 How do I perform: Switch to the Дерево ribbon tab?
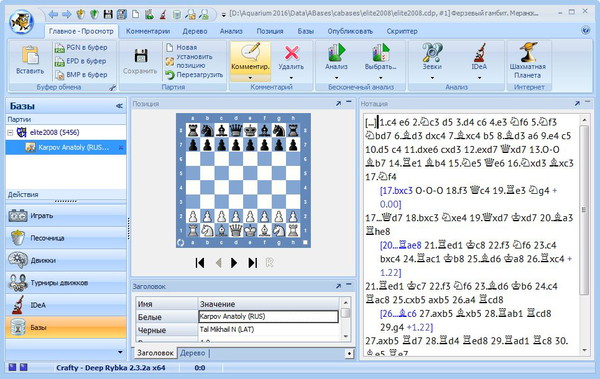(195, 31)
